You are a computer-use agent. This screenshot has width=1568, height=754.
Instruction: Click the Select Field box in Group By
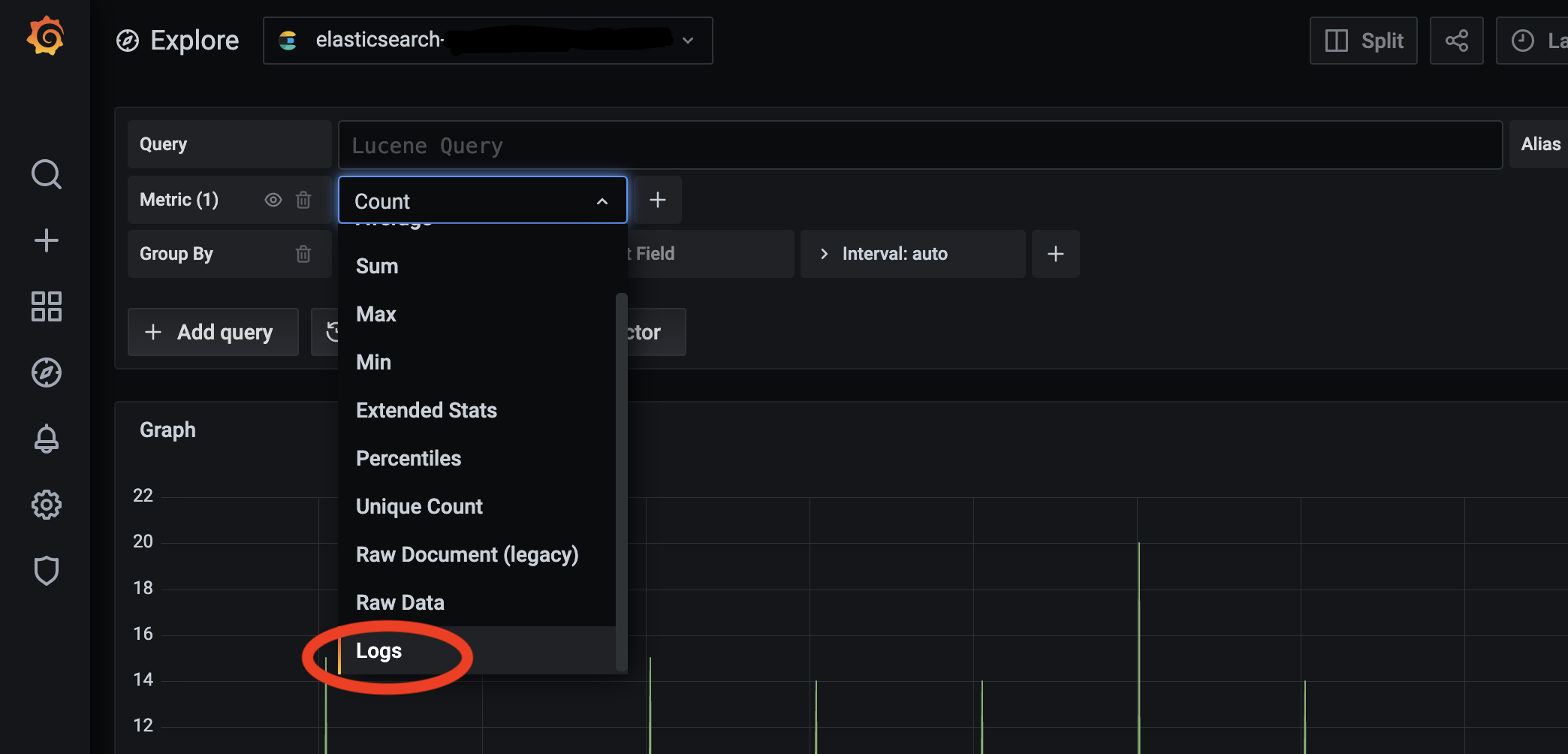pos(710,254)
